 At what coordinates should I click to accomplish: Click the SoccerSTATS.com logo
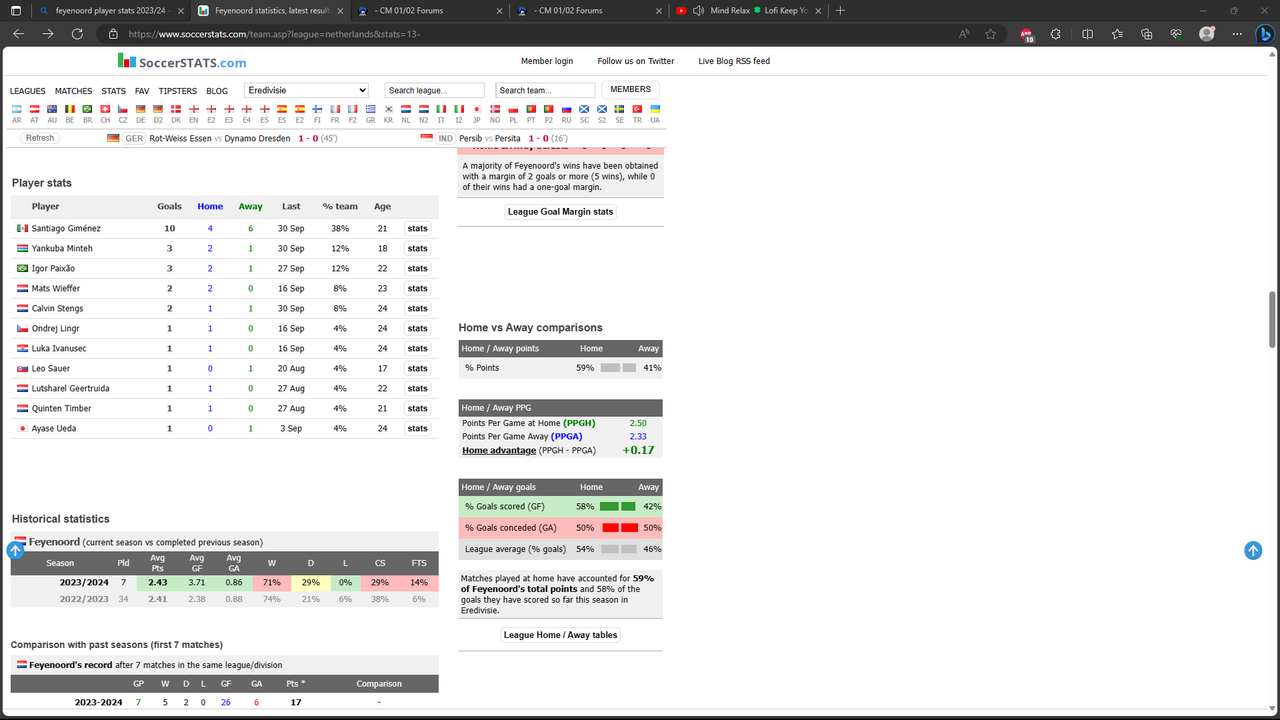[x=181, y=62]
